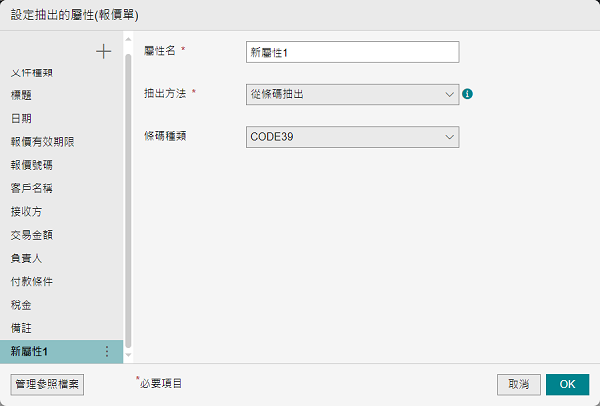The width and height of the screenshot is (600, 406).
Task: Select 負責人 in the attribute list
Action: (x=29, y=258)
